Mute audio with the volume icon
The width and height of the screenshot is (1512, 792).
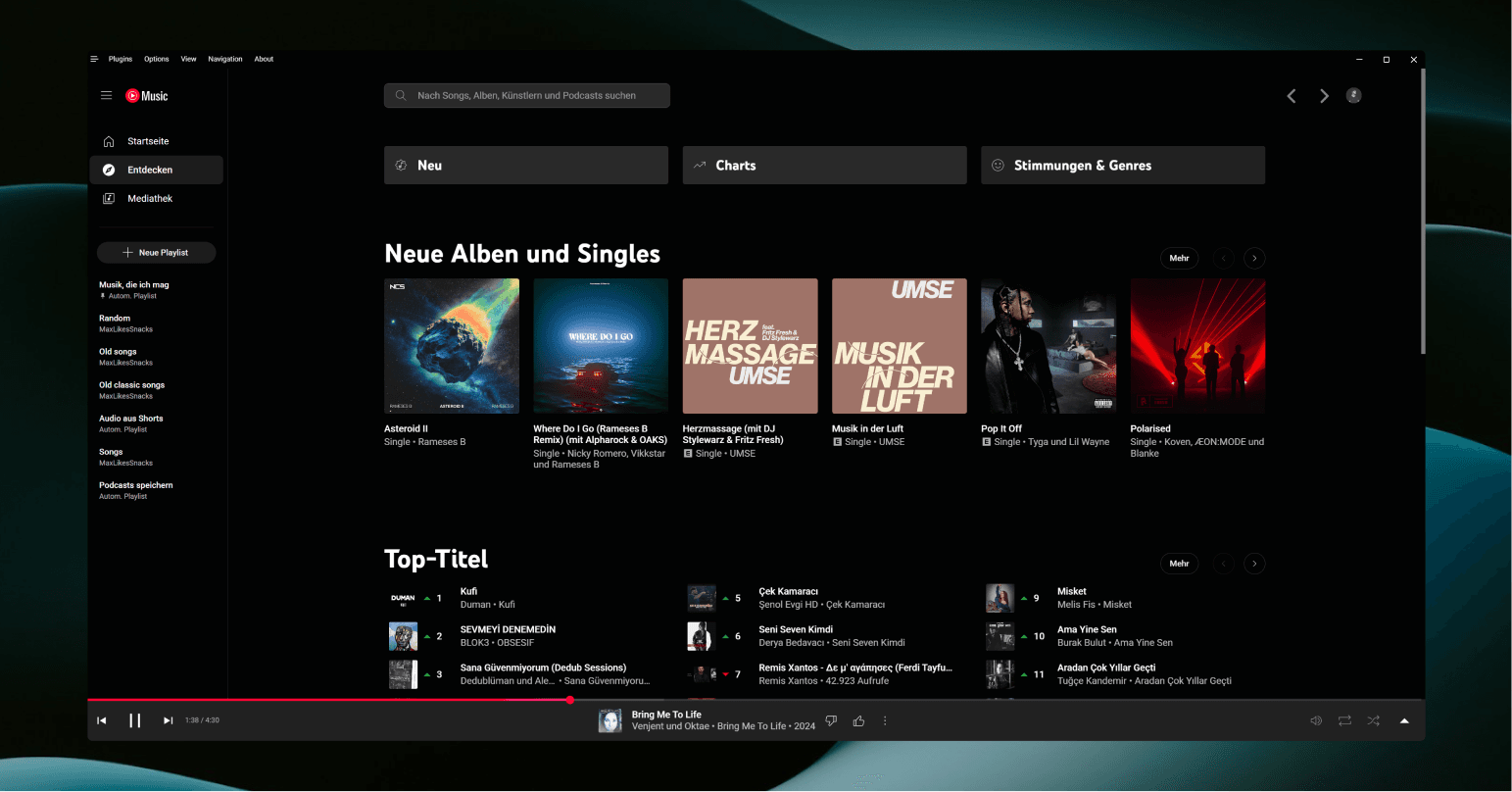coord(1316,720)
